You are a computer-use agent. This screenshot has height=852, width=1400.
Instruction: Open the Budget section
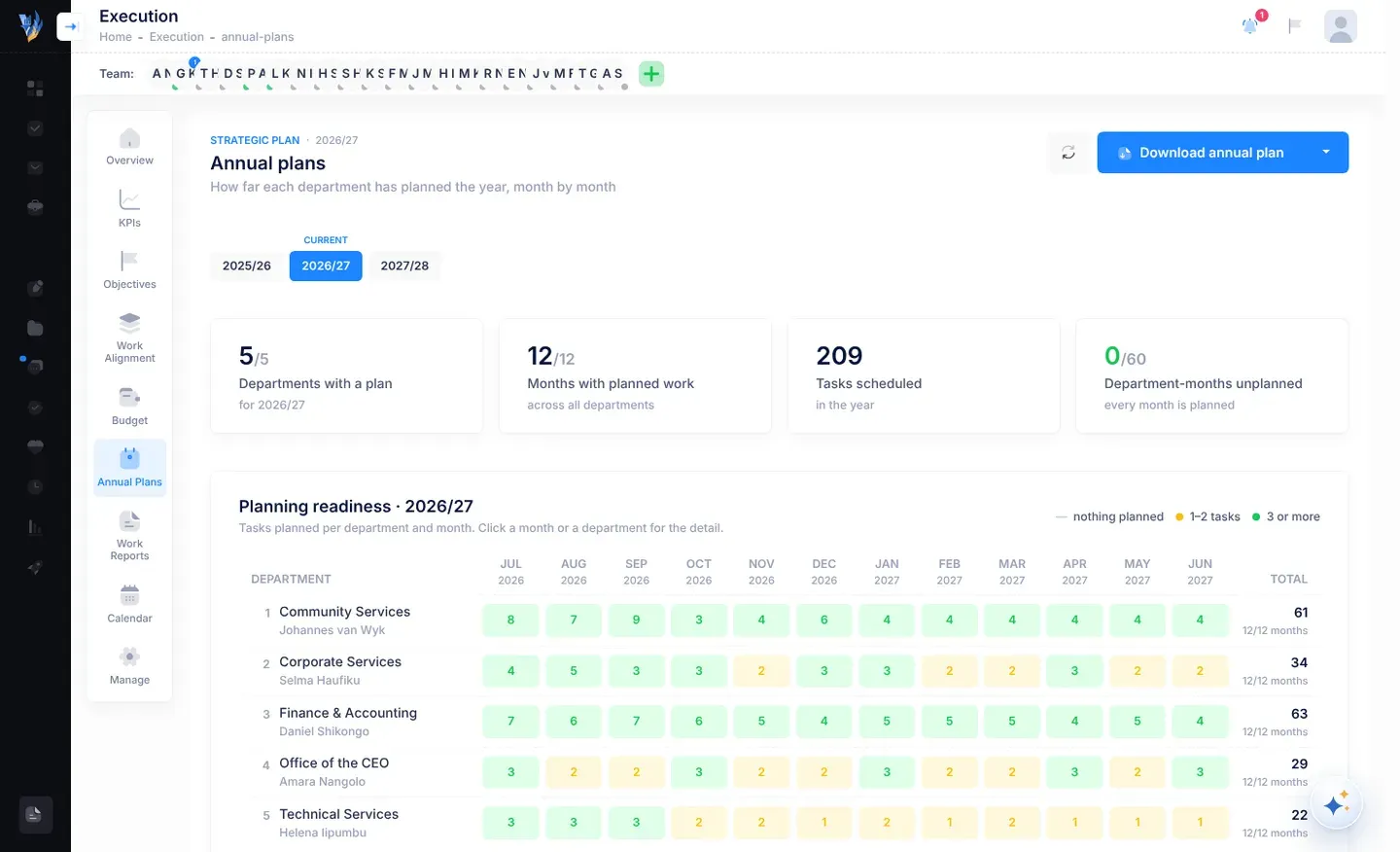click(129, 407)
